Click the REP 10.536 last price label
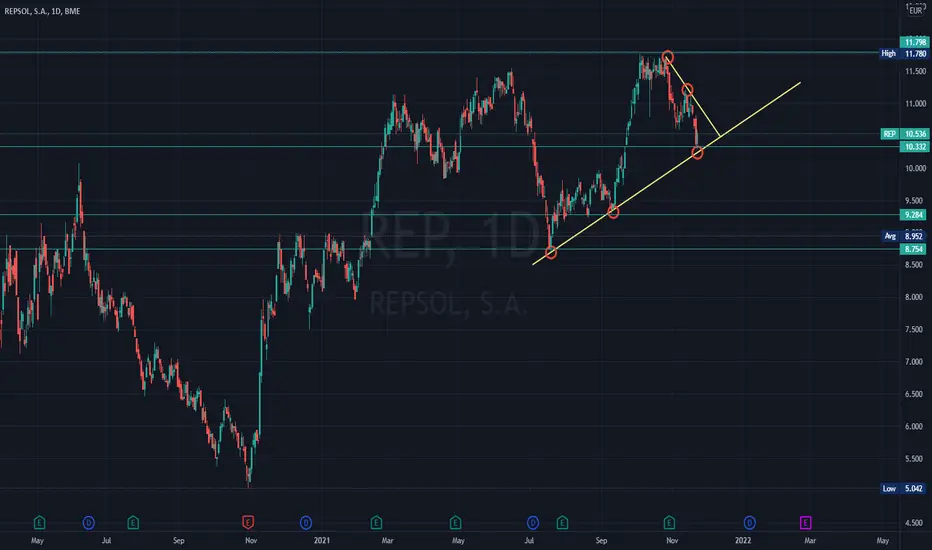The width and height of the screenshot is (932, 550). pos(904,134)
